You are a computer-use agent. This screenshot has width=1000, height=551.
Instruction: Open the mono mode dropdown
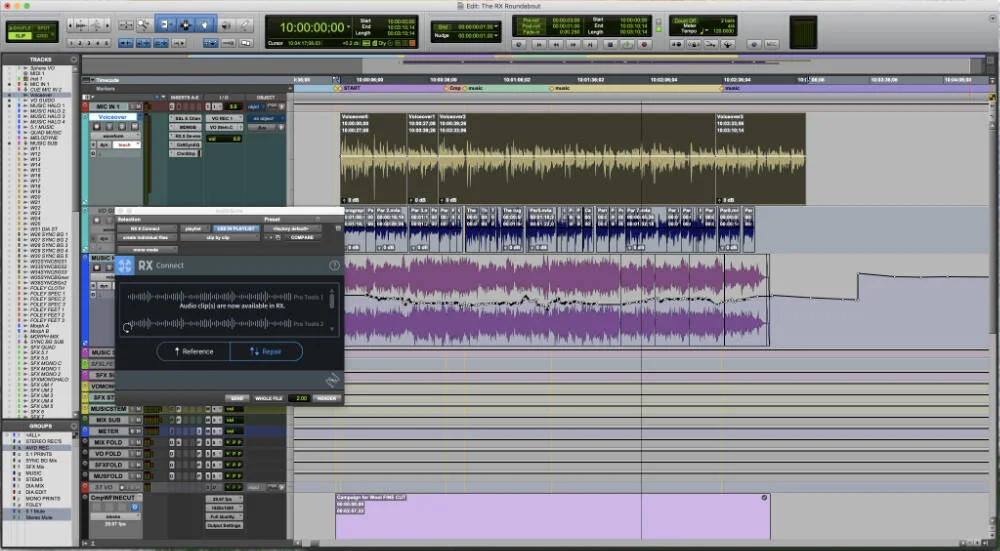(x=146, y=250)
